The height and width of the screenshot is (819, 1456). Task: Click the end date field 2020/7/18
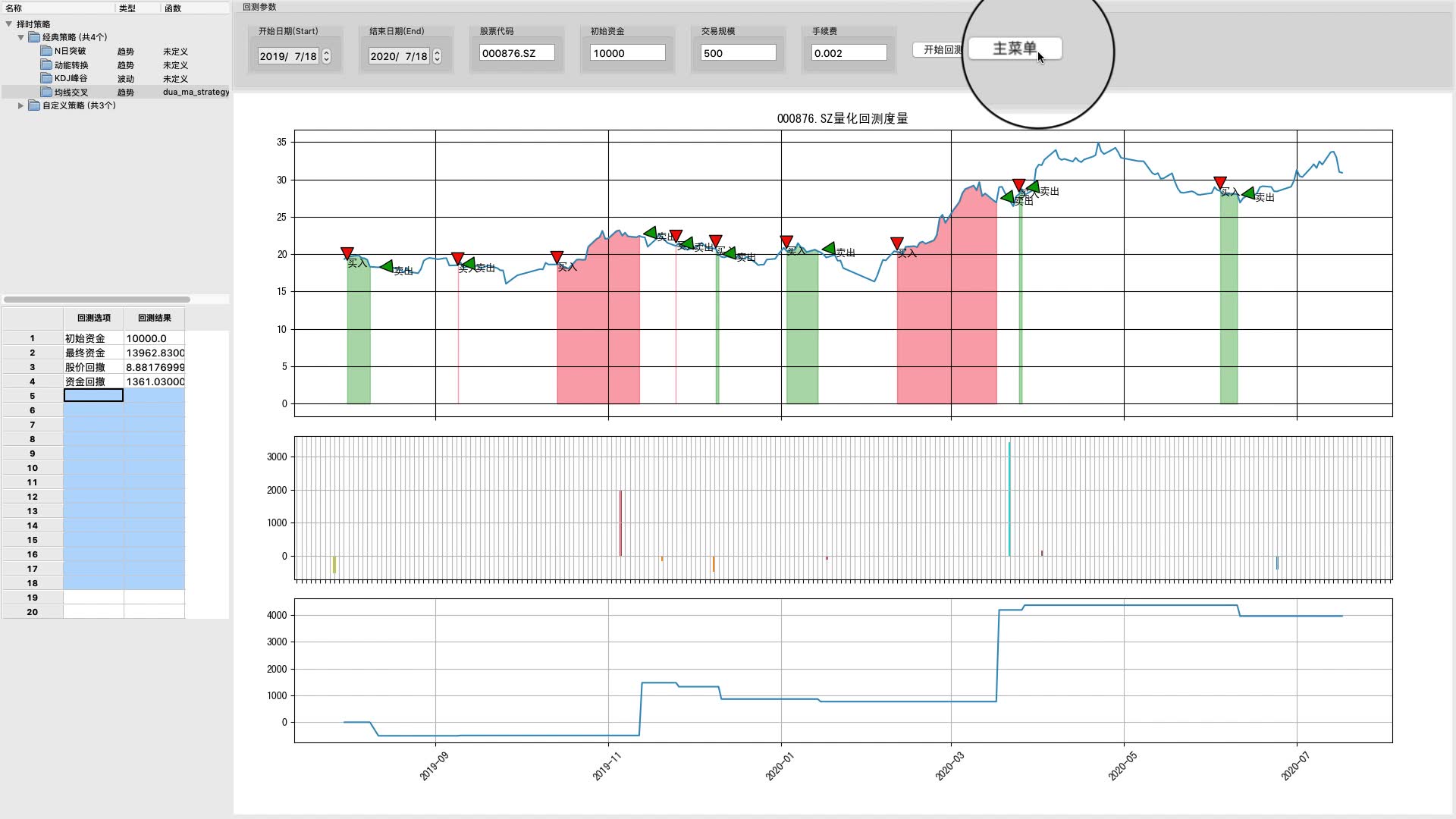pyautogui.click(x=400, y=56)
